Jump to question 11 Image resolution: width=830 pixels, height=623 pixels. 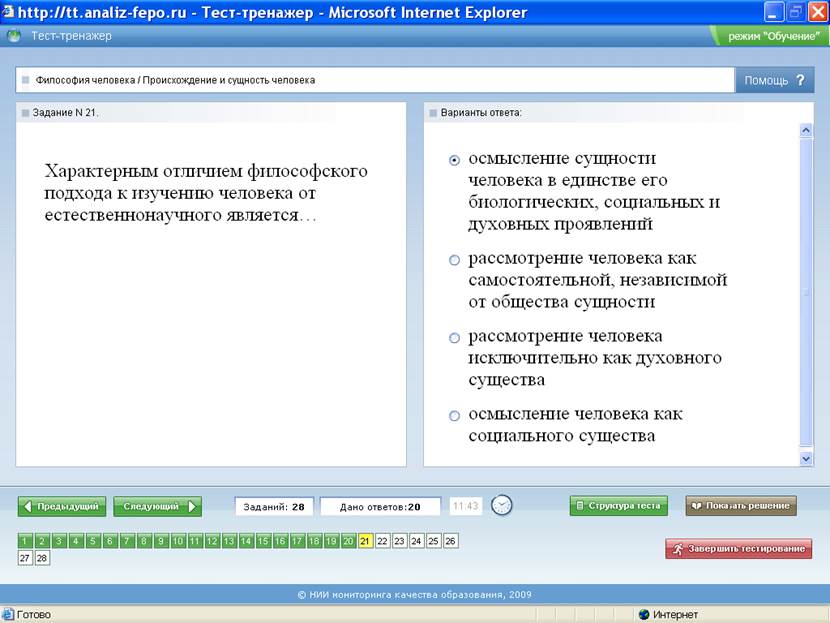pyautogui.click(x=195, y=541)
